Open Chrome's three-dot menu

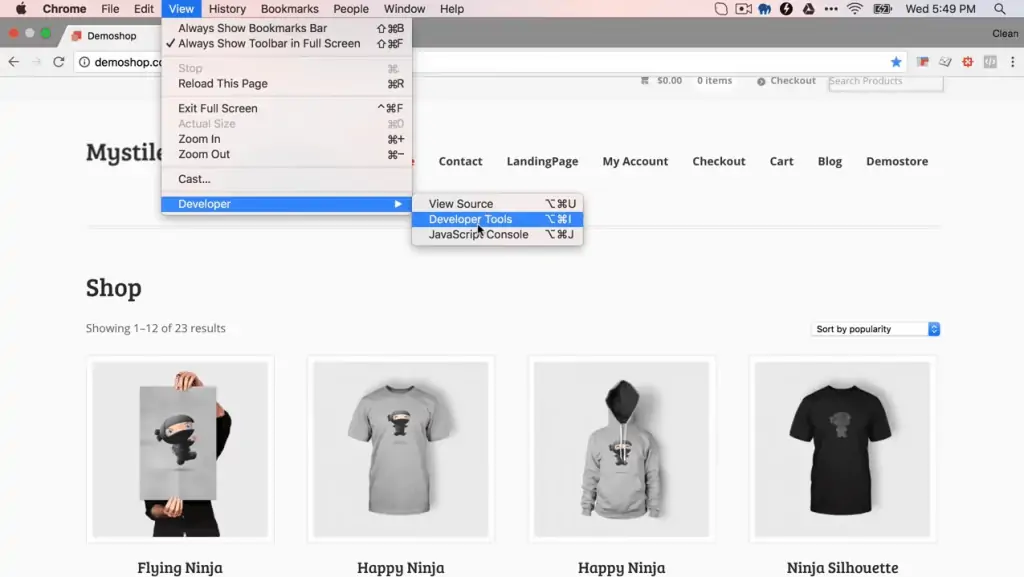[1013, 61]
